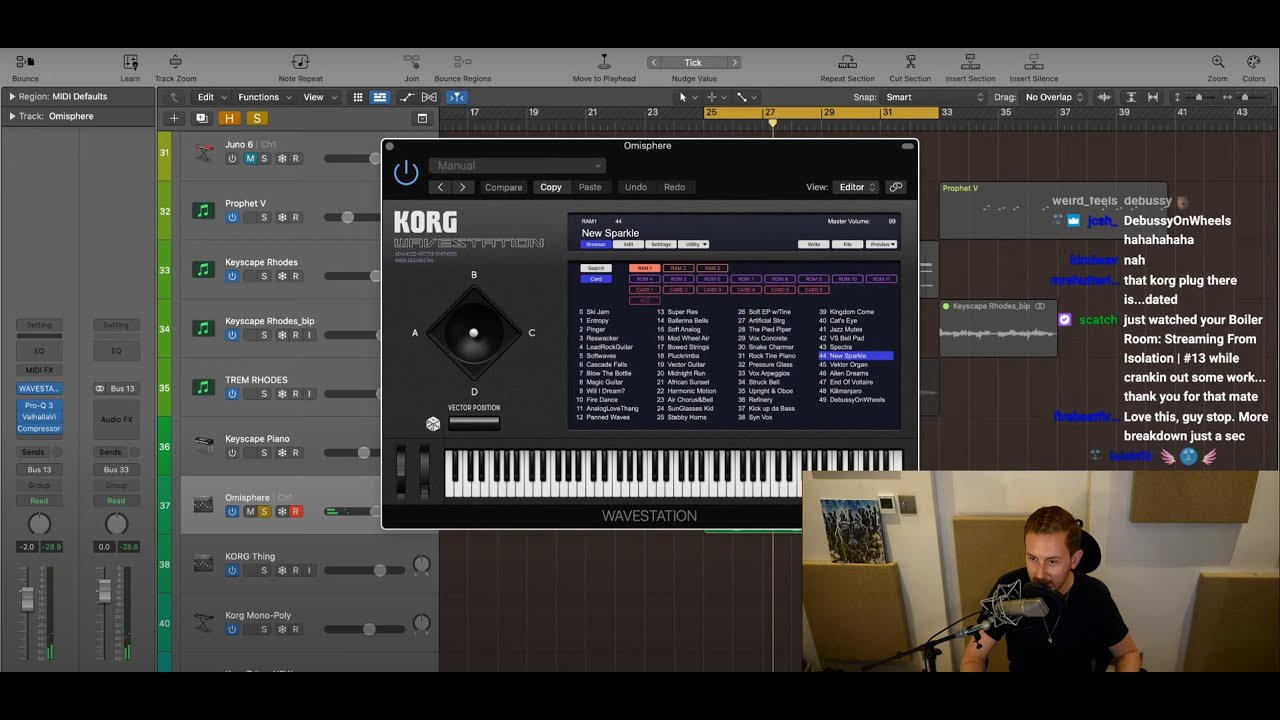Click the Note Repeat icon
The image size is (1280, 720).
pos(300,62)
